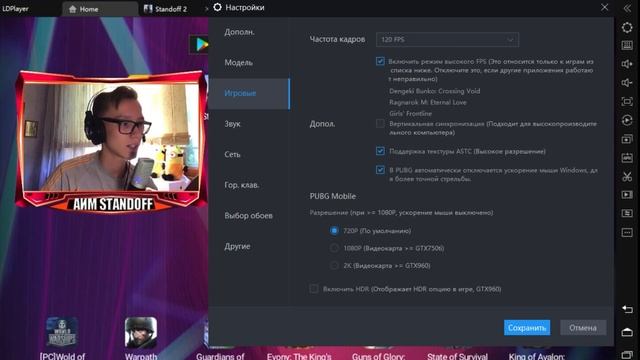Select 720P default resolution radio

point(334,231)
